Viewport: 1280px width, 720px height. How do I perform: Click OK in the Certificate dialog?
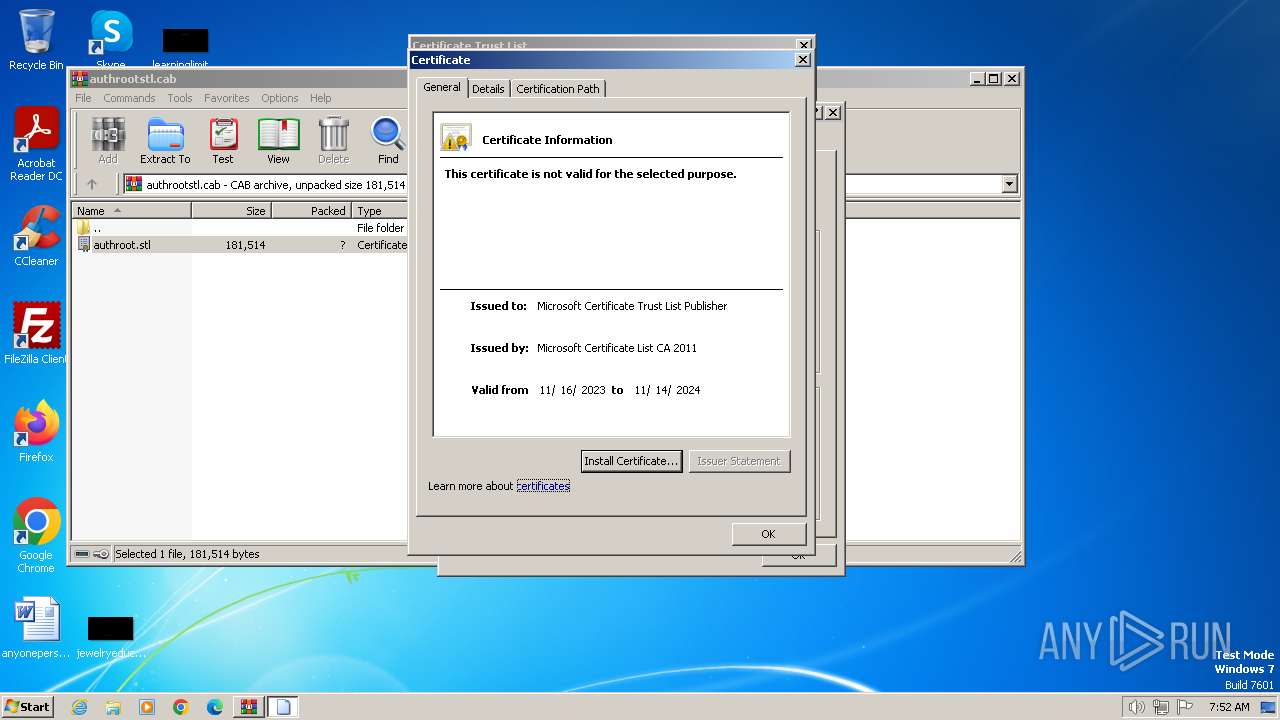[768, 534]
